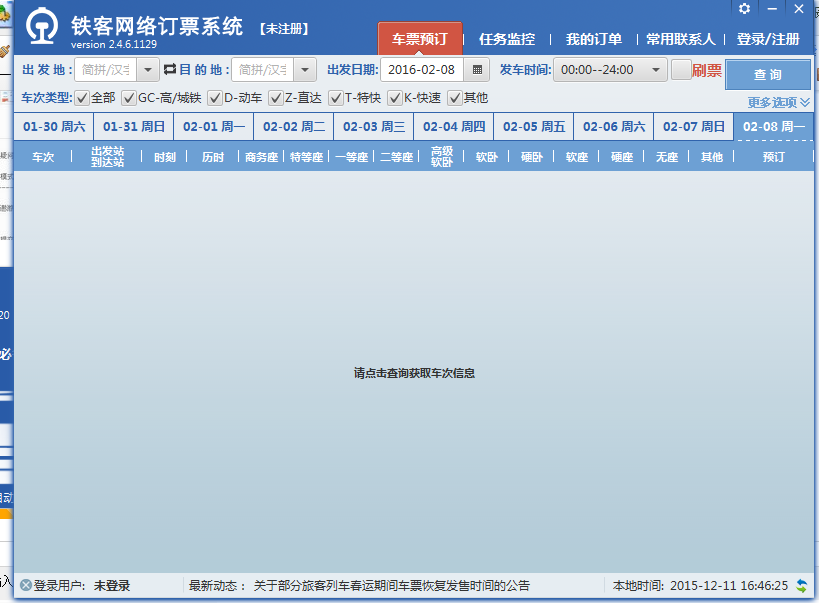Image resolution: width=819 pixels, height=603 pixels.
Task: Open the calendar picker for departure date
Action: pos(477,70)
